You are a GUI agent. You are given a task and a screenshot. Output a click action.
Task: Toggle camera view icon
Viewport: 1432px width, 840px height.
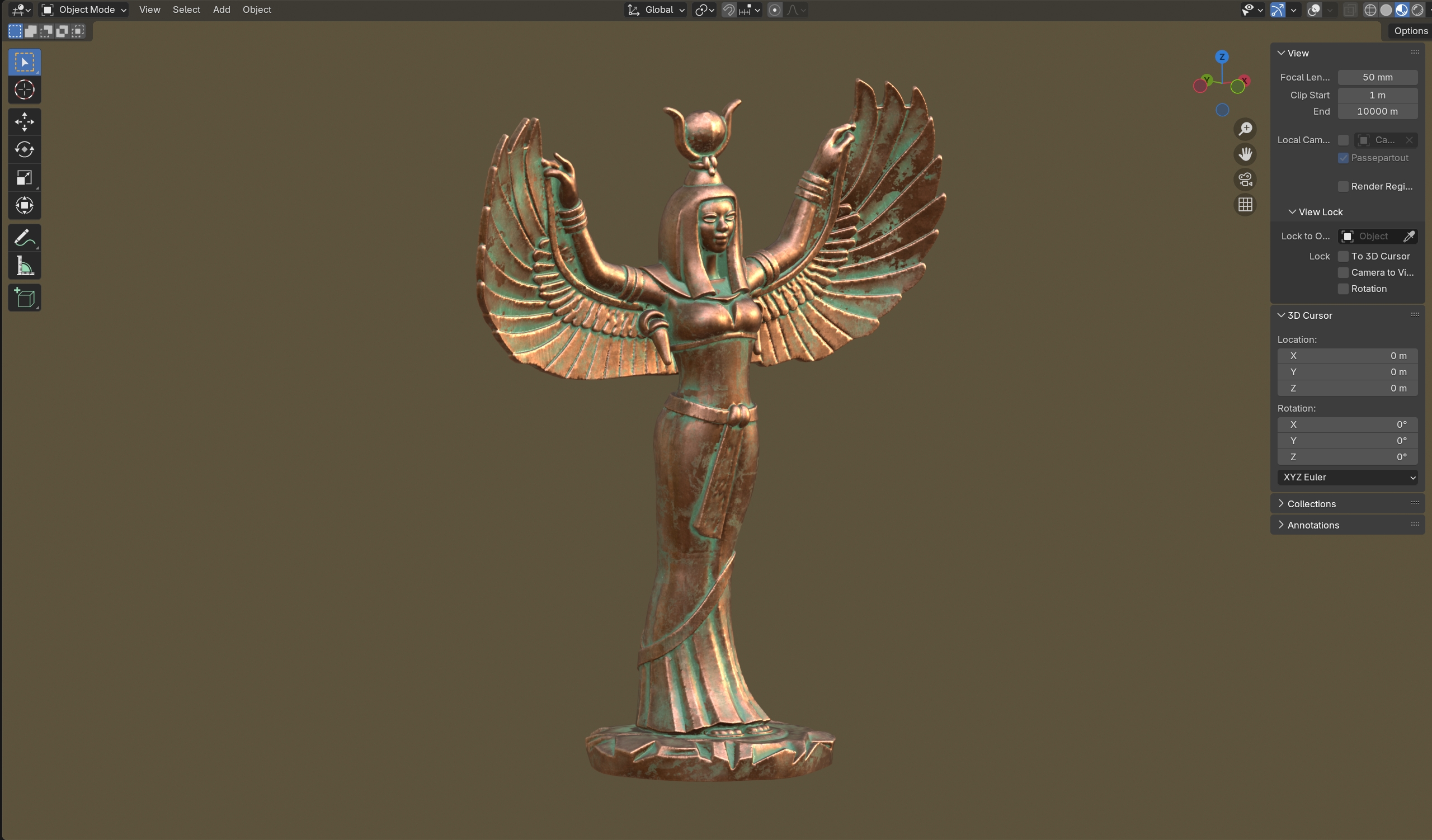point(1245,180)
